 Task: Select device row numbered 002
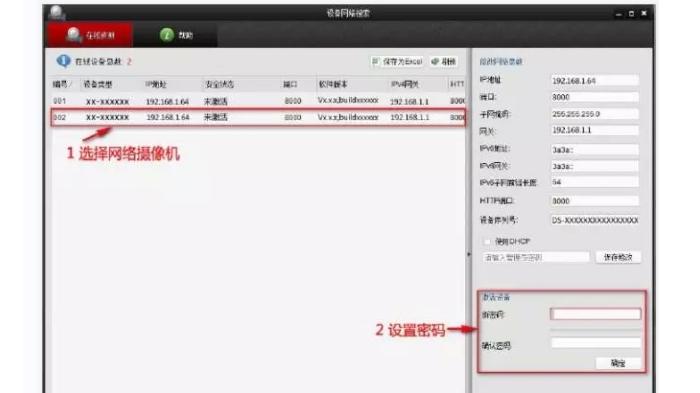point(258,117)
